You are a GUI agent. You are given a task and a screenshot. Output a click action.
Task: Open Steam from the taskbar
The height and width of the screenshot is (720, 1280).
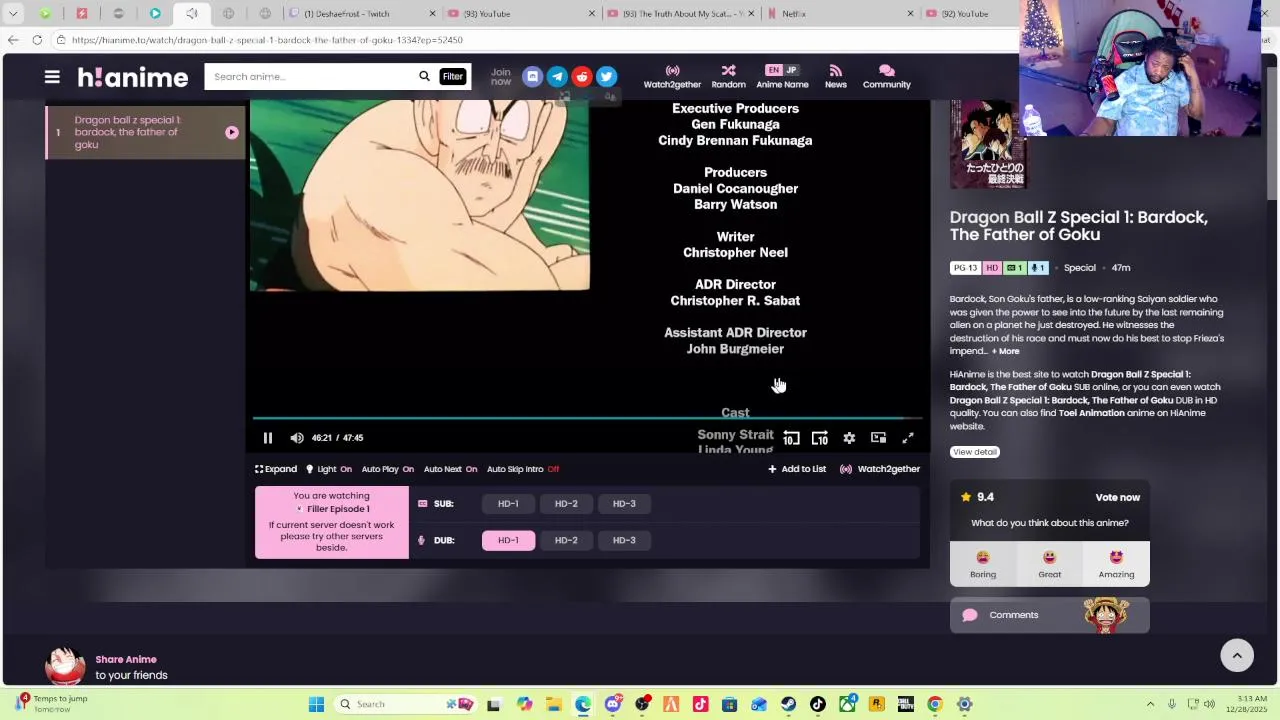coord(789,704)
